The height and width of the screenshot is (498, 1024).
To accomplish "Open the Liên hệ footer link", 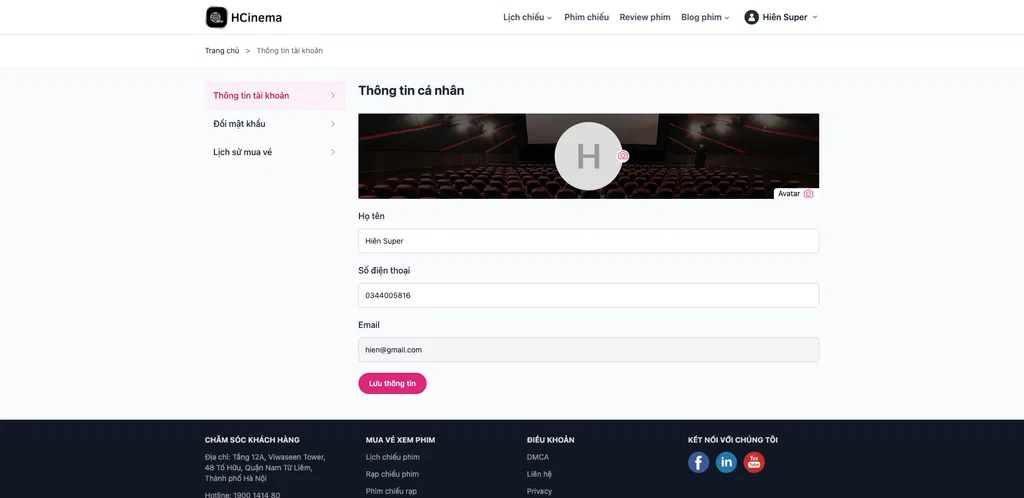I will [x=539, y=474].
